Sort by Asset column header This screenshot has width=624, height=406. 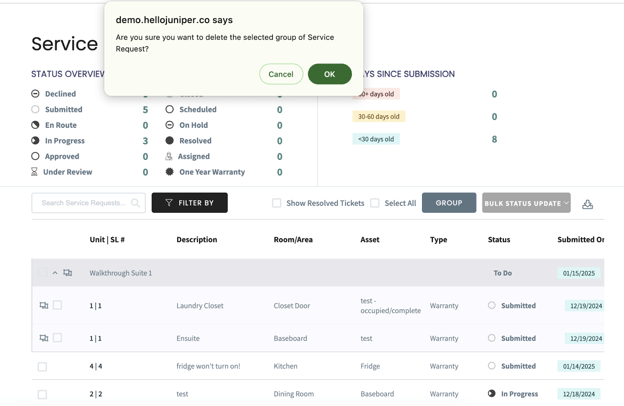tap(370, 239)
